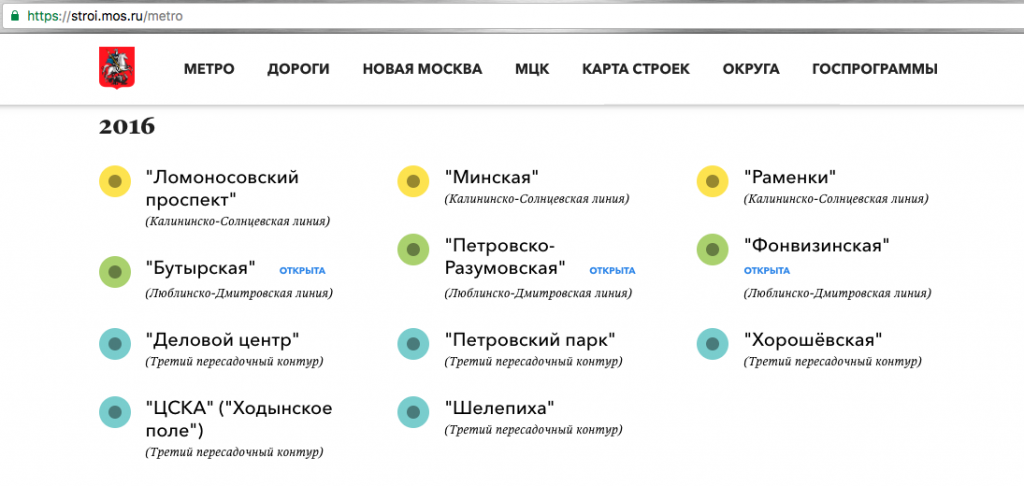This screenshot has width=1024, height=486.
Task: Click teal circle icon beside Петровский парк
Action: click(x=413, y=344)
